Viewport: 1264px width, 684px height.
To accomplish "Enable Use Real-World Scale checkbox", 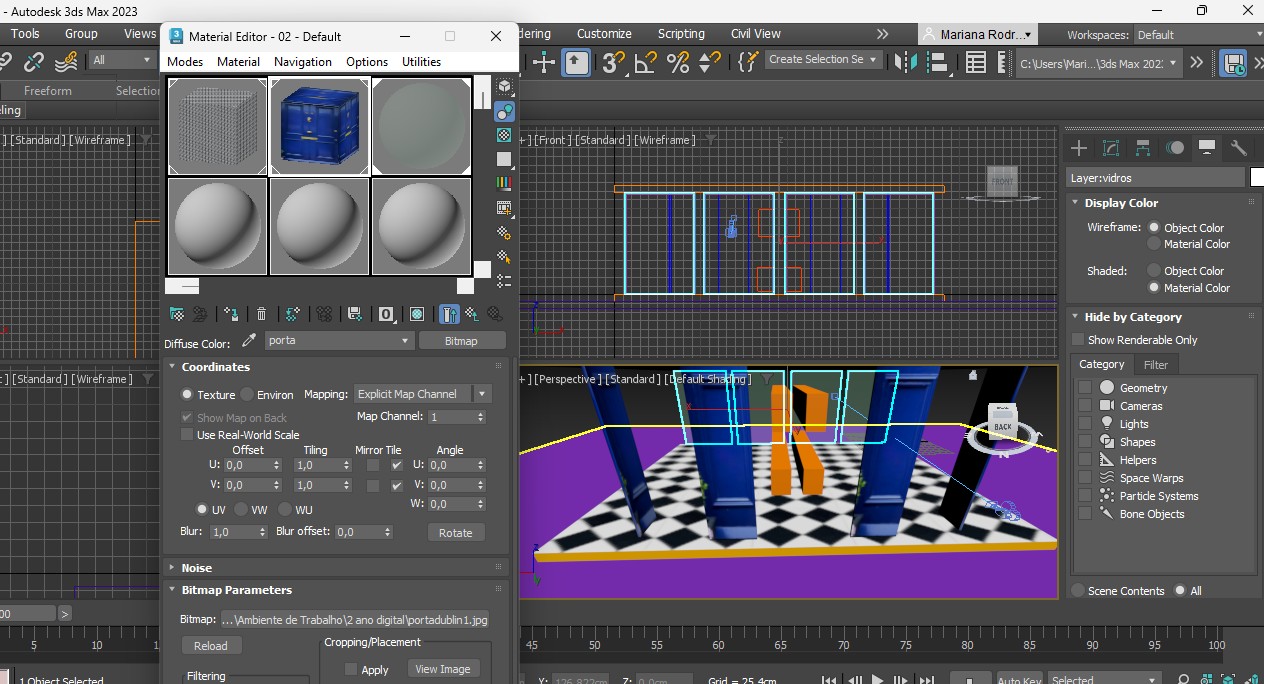I will coord(187,435).
